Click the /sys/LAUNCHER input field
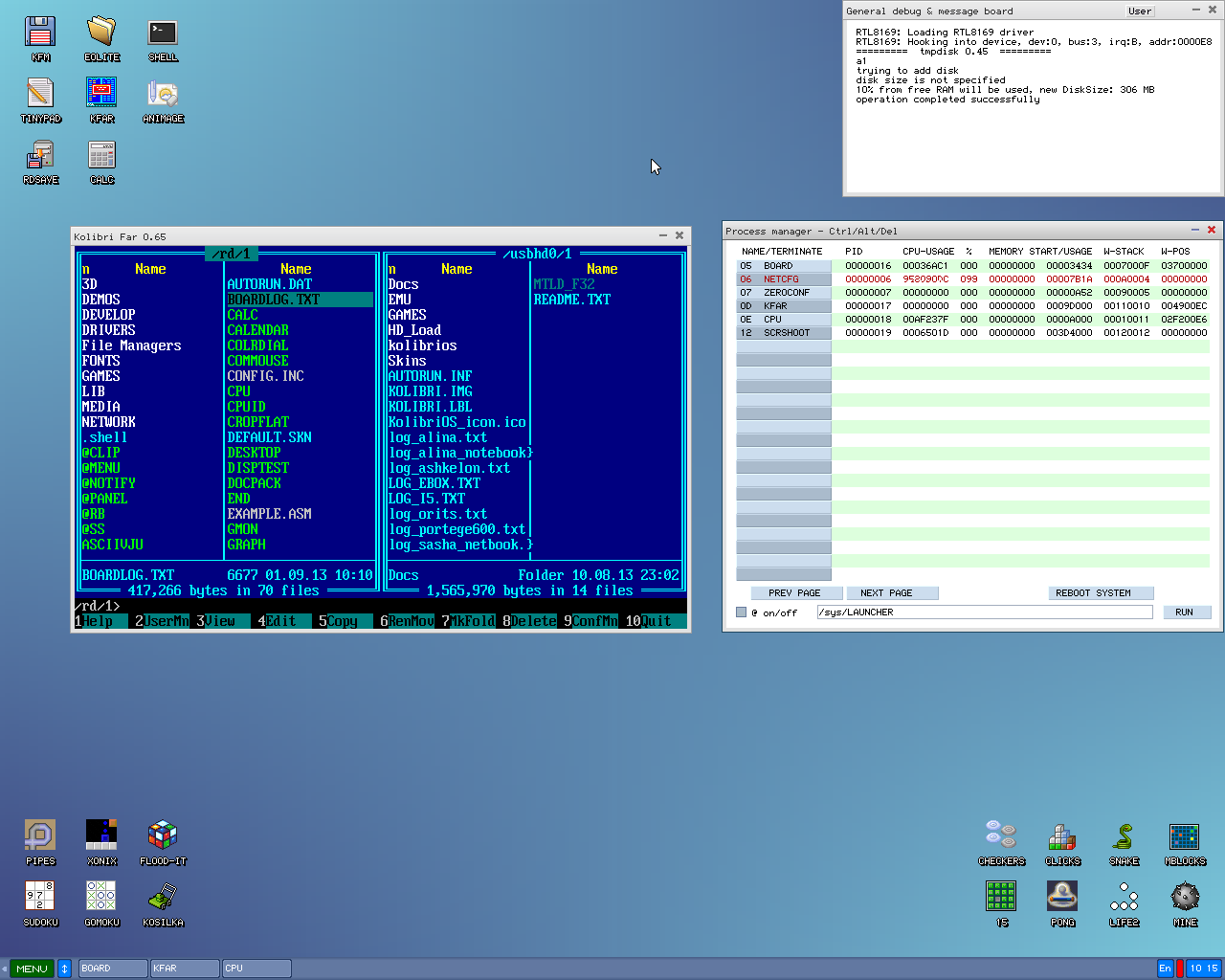Viewport: 1225px width, 980px height. point(984,612)
